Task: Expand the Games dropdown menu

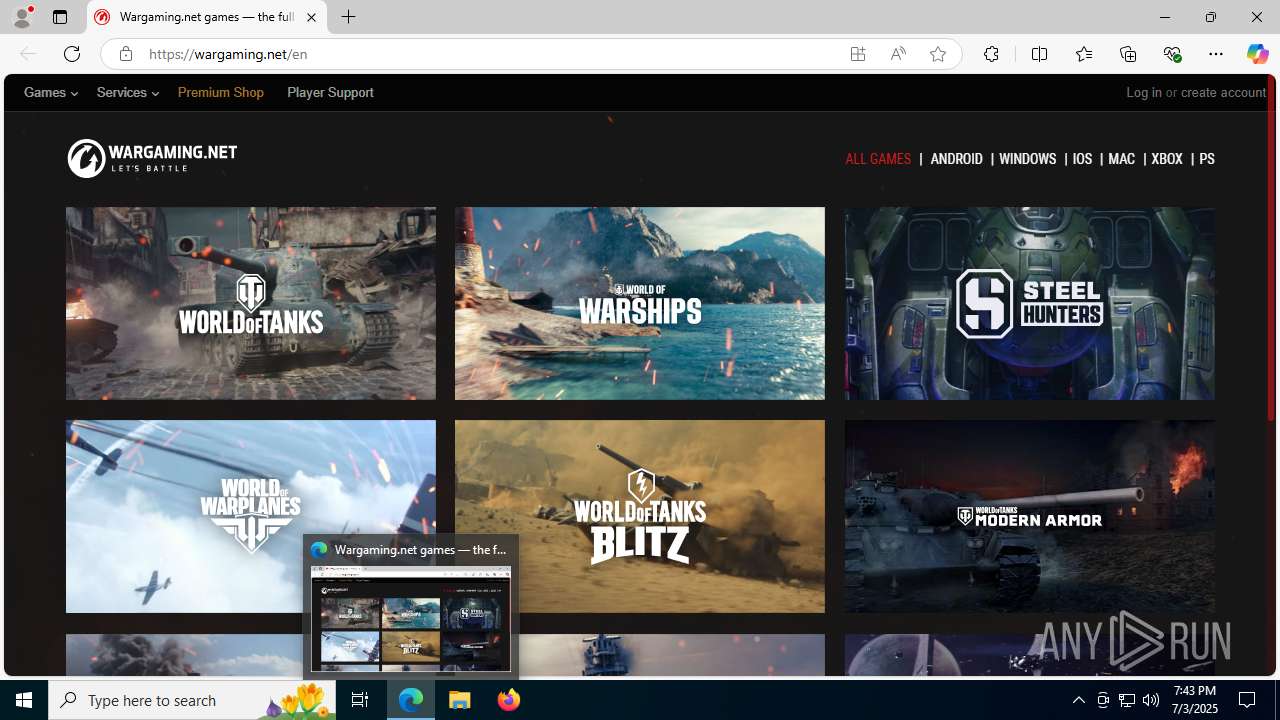Action: [x=50, y=92]
